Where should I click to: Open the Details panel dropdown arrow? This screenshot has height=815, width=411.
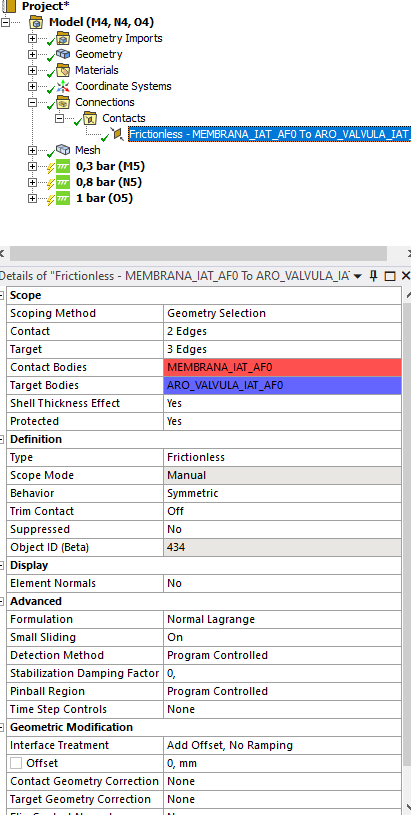pos(357,276)
